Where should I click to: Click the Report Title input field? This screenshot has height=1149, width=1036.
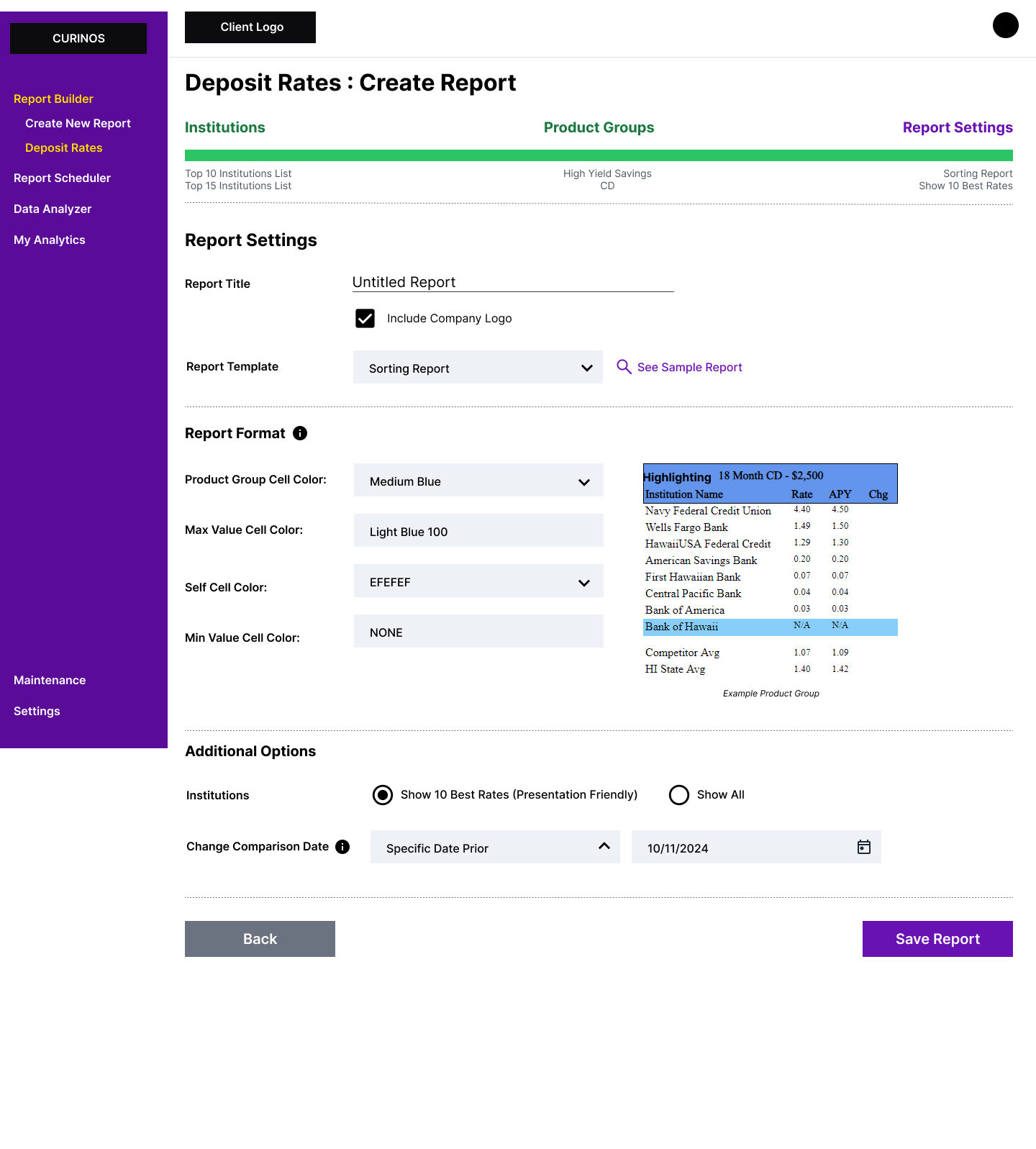513,282
